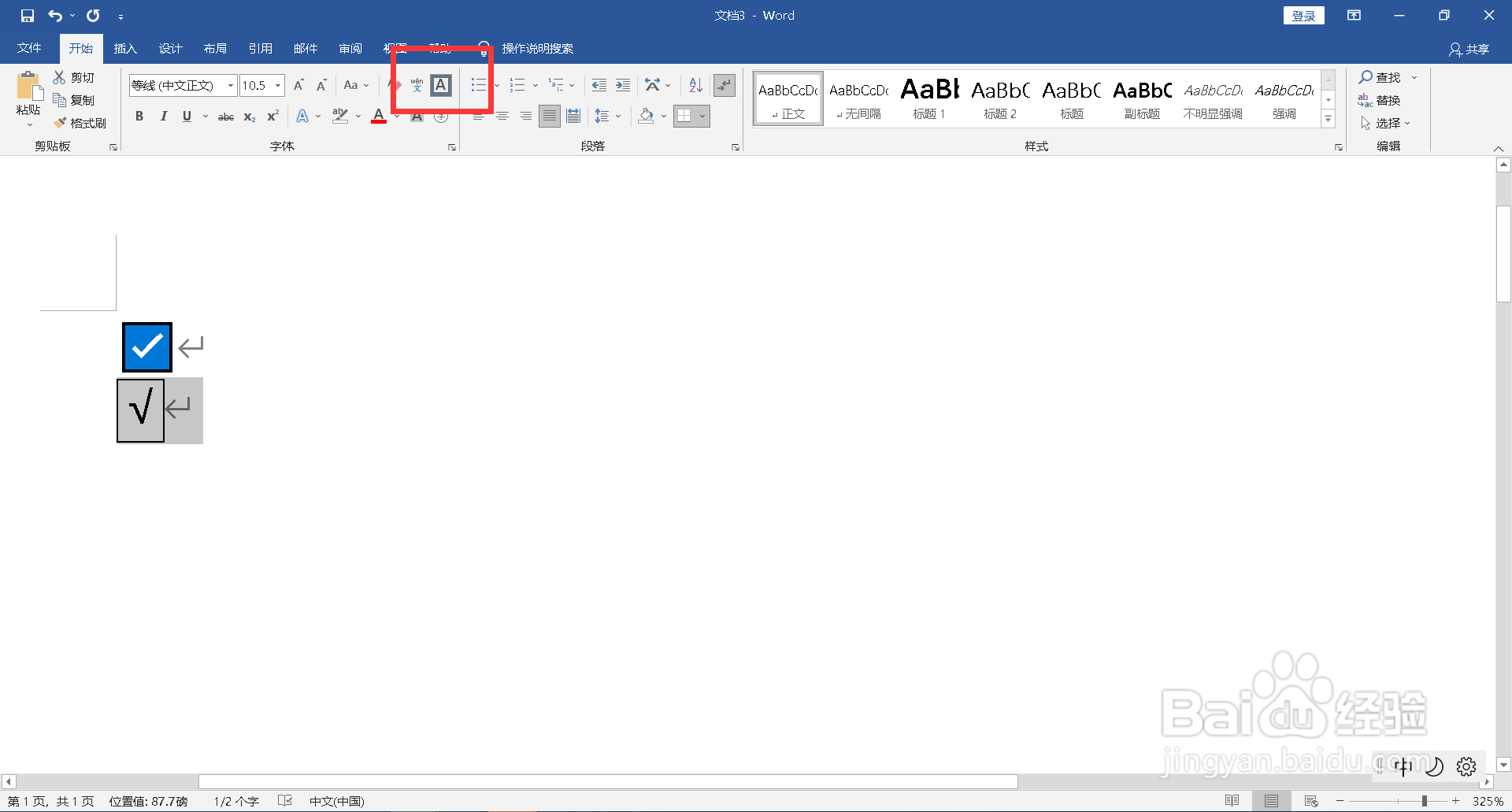Click the 替换 replace button
The height and width of the screenshot is (812, 1512).
coord(1379,101)
